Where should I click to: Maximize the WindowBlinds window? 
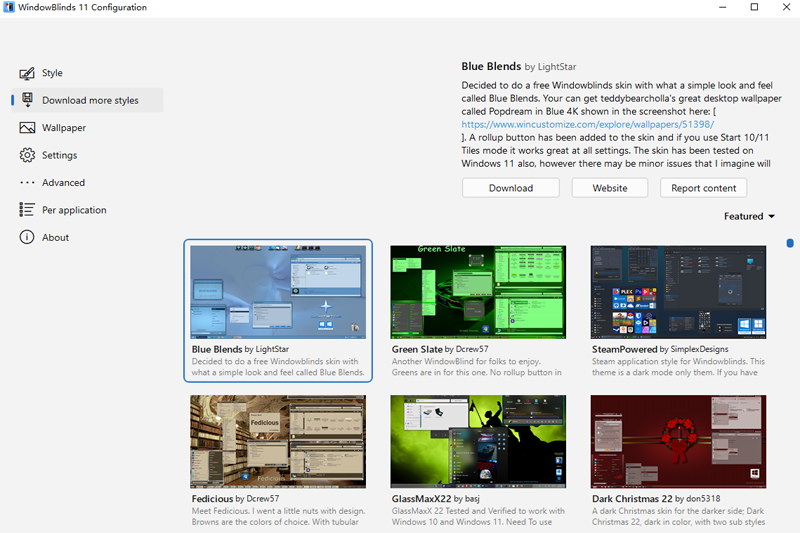(754, 7)
